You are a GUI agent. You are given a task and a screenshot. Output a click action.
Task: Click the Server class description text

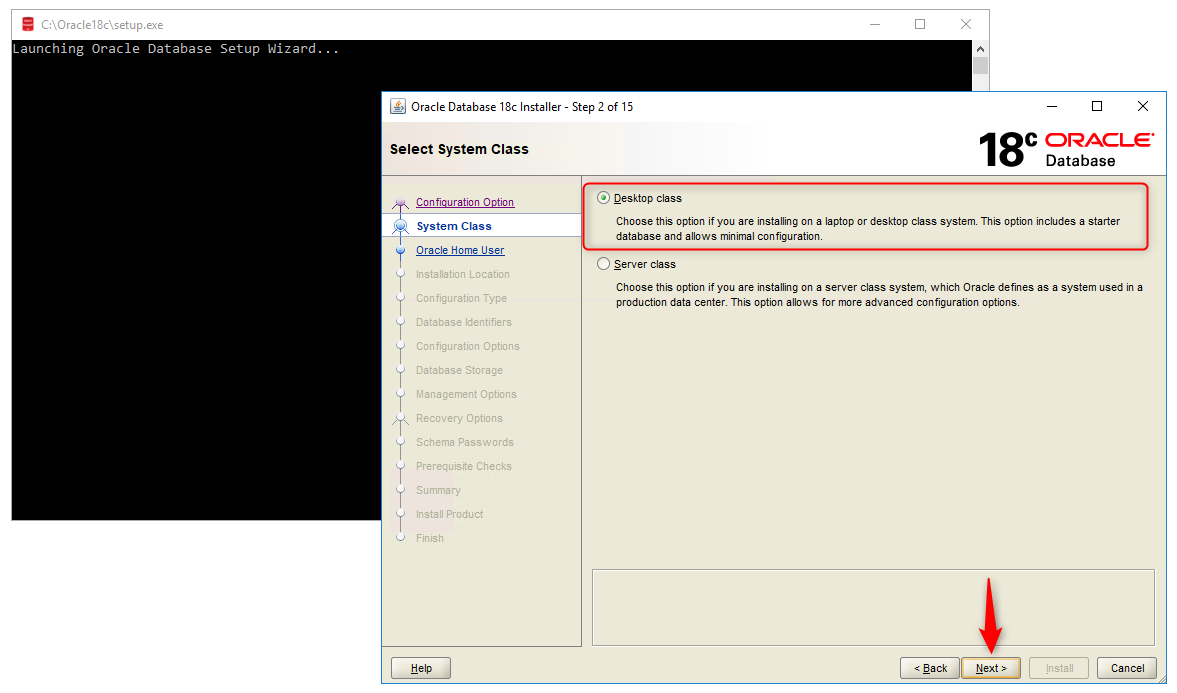click(879, 295)
